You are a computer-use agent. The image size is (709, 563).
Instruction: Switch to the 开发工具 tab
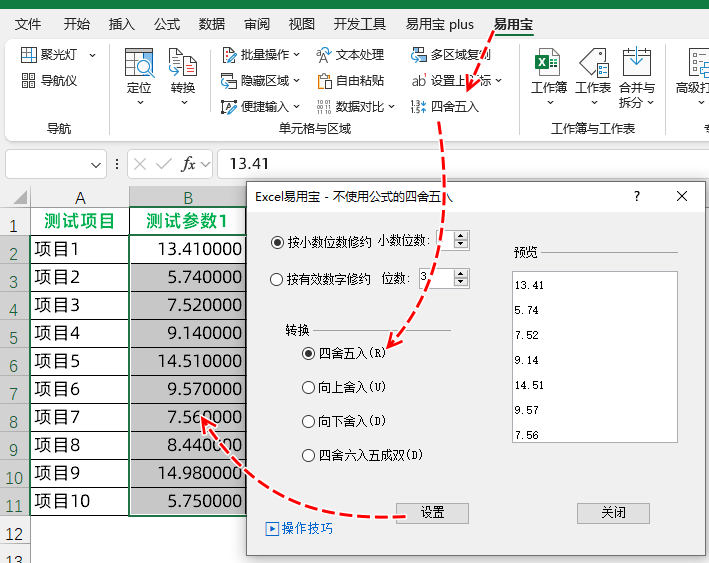click(x=360, y=24)
